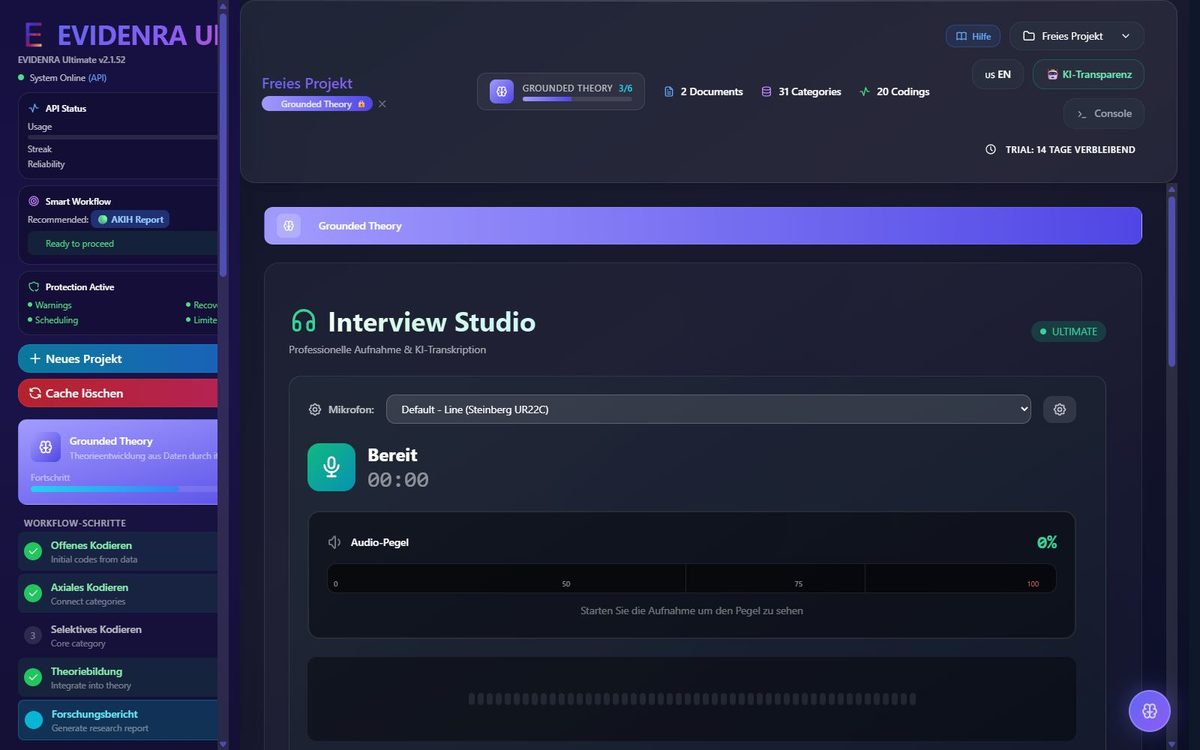Screen dimensions: 1200x750
Task: Click the Axiales Kodieren green checkmark
Action: (33, 593)
